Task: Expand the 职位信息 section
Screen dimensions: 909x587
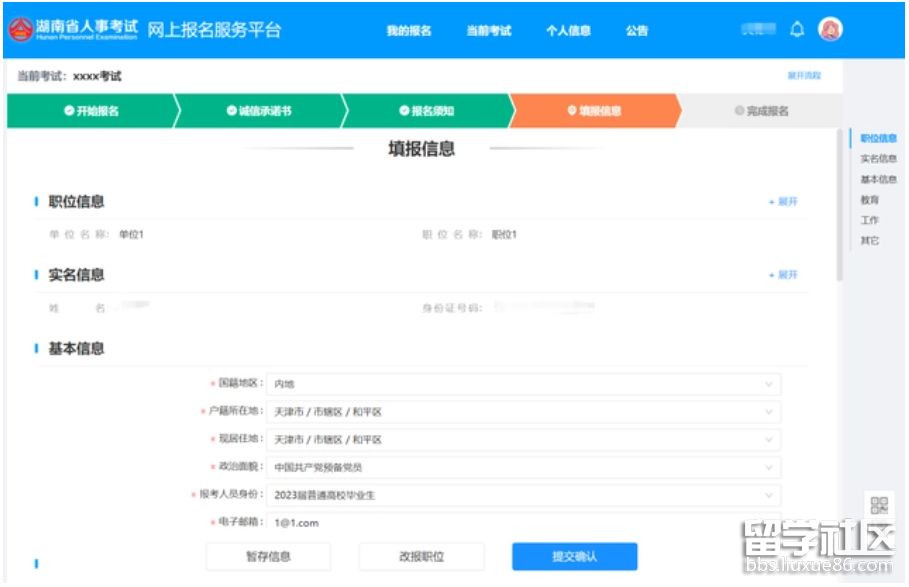Action: click(x=783, y=202)
